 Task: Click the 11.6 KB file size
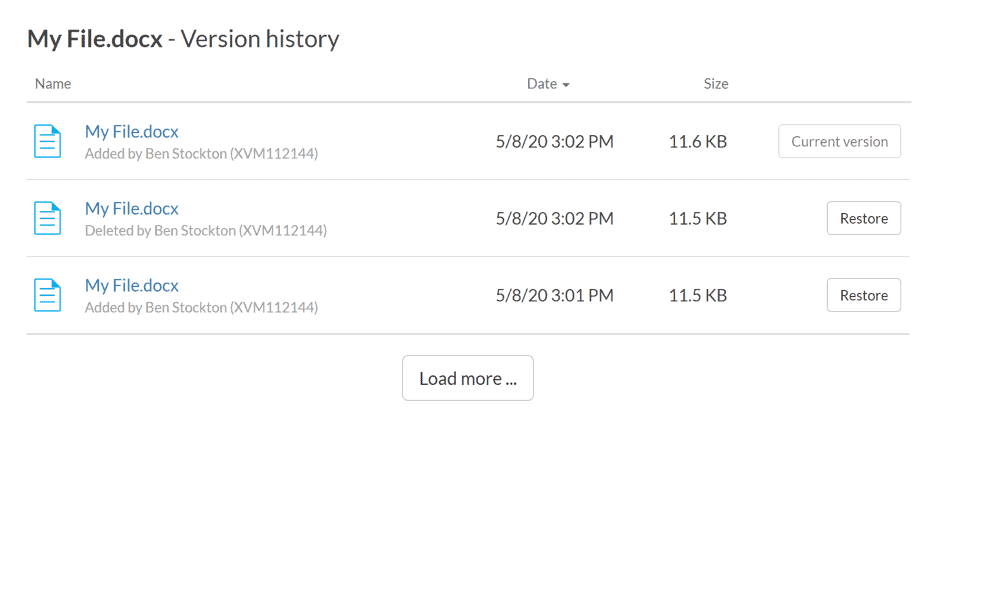point(698,142)
